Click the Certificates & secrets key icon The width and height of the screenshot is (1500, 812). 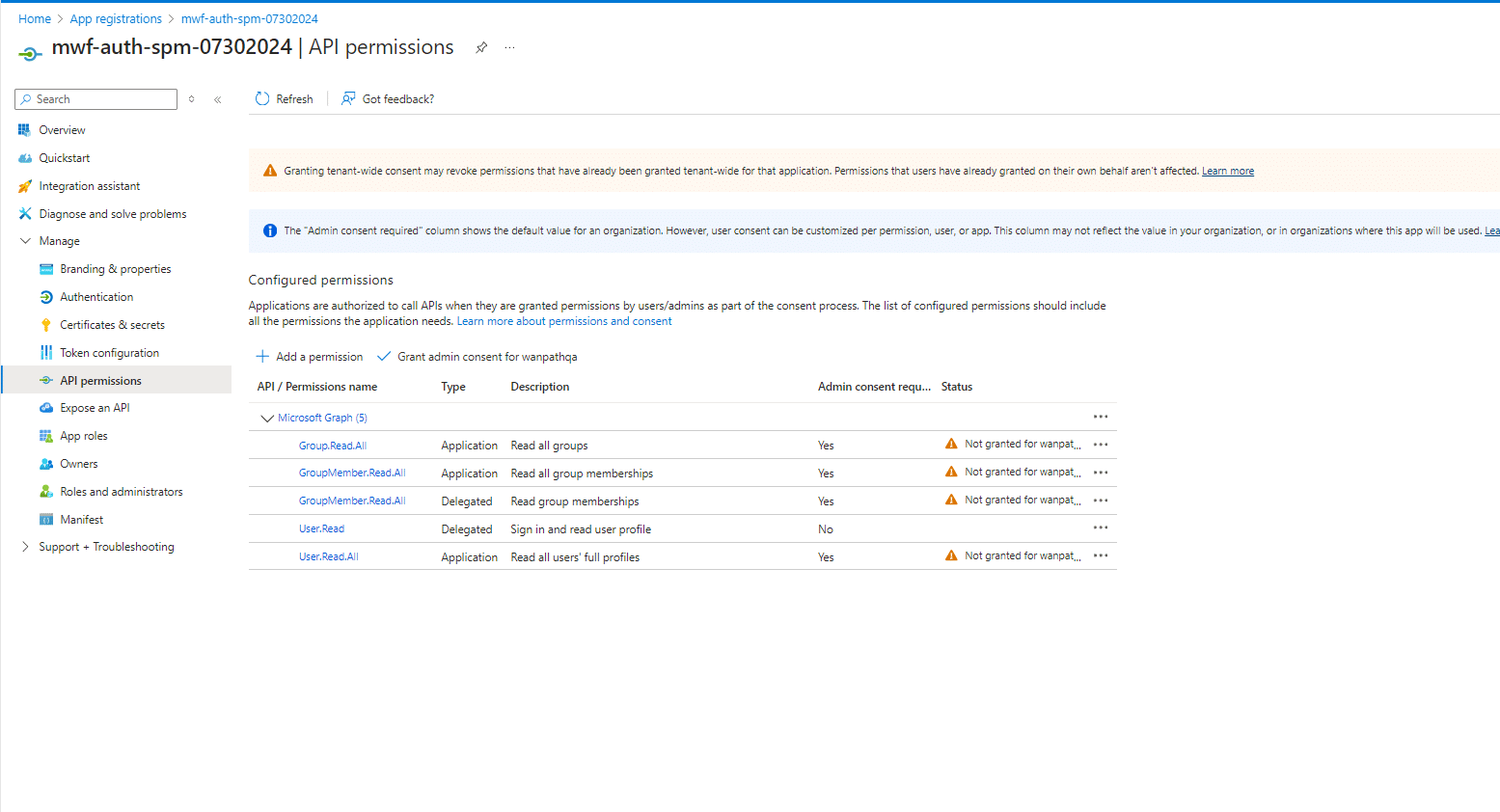(x=45, y=325)
